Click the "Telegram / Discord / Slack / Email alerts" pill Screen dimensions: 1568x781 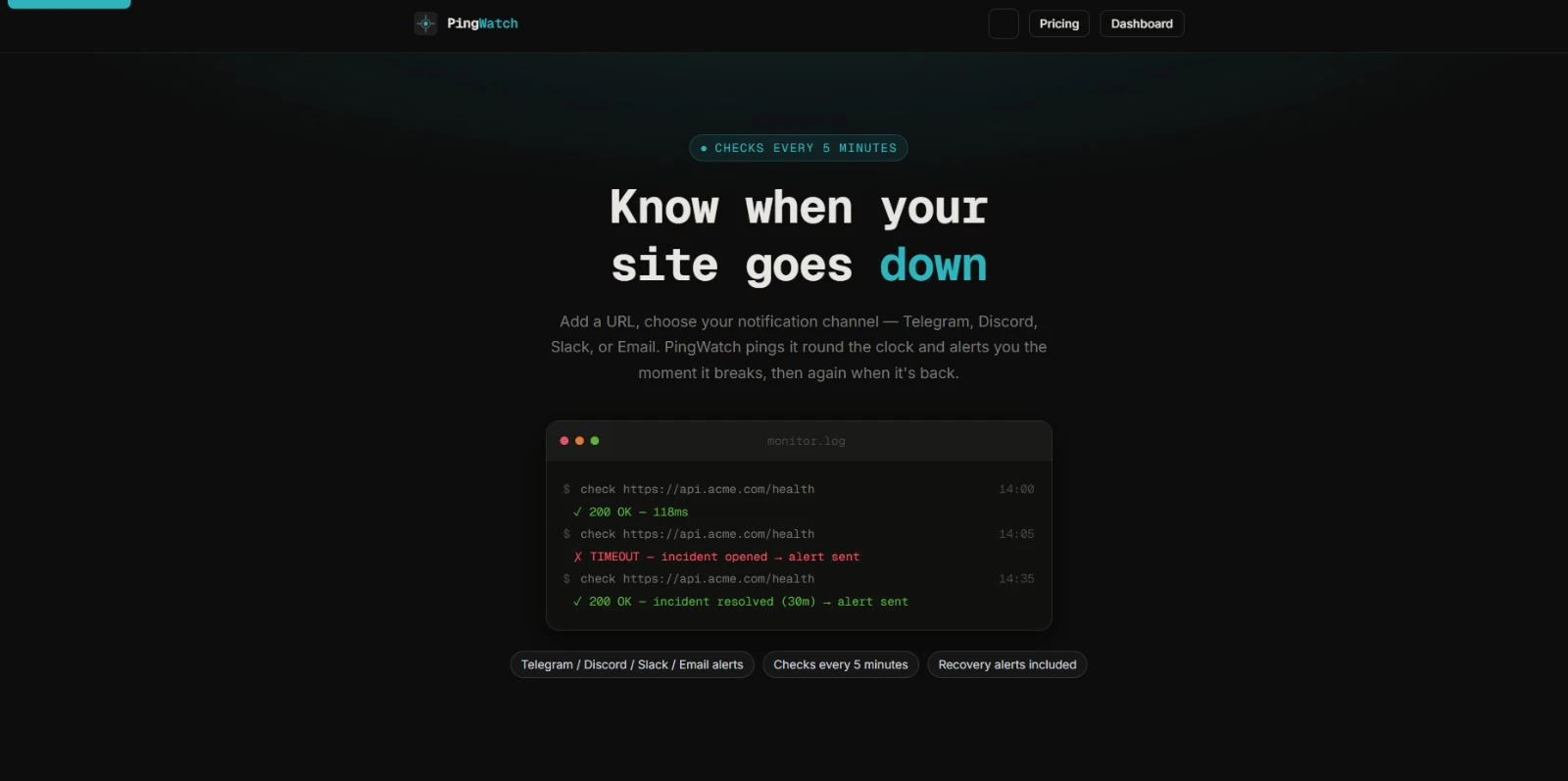[x=632, y=664]
